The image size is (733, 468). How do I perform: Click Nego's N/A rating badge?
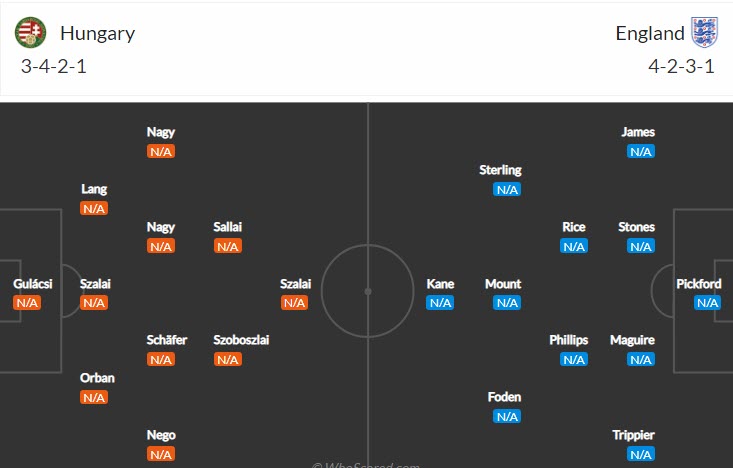coord(161,454)
